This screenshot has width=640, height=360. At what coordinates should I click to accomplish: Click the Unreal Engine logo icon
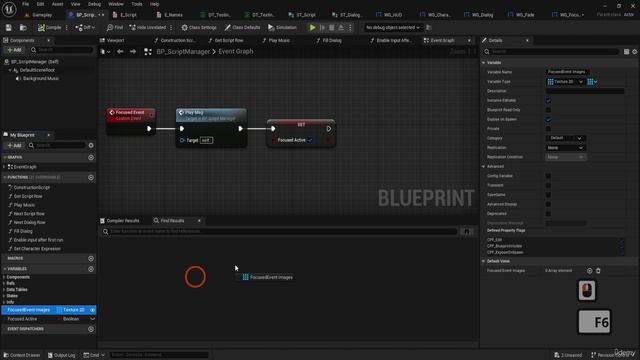[x=9, y=9]
